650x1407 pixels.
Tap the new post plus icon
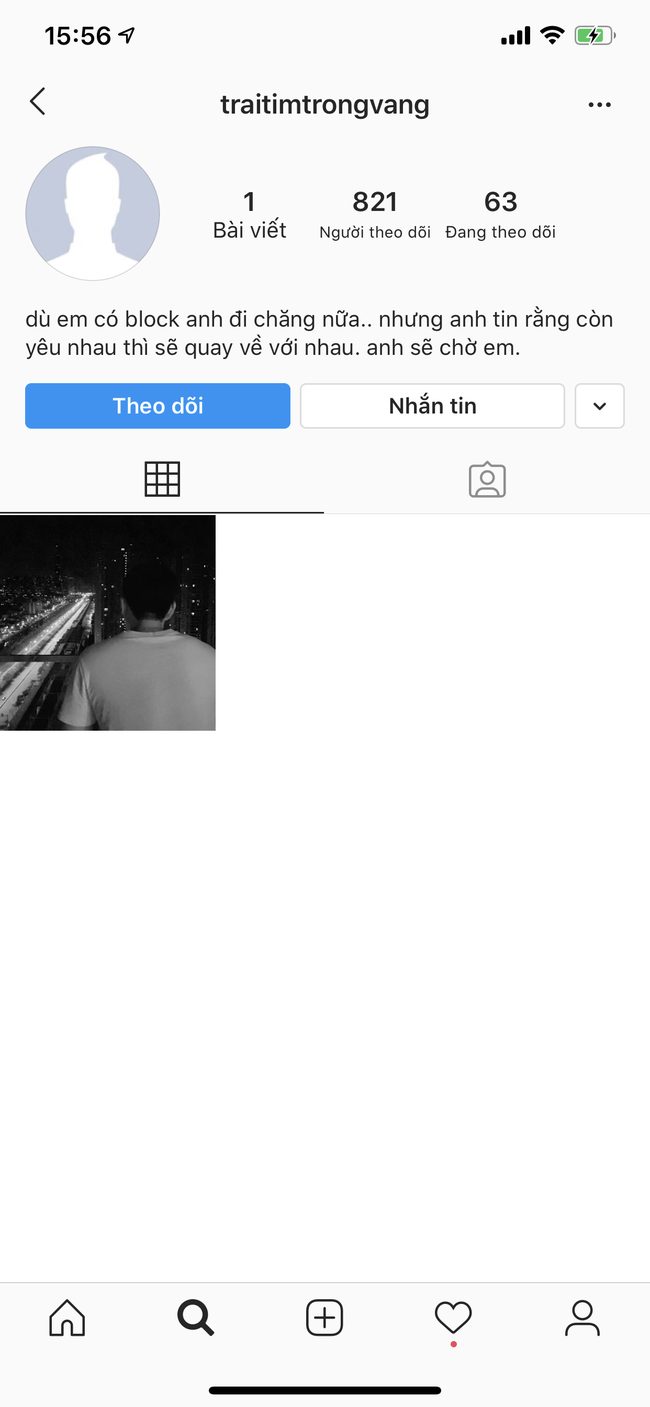[324, 1318]
